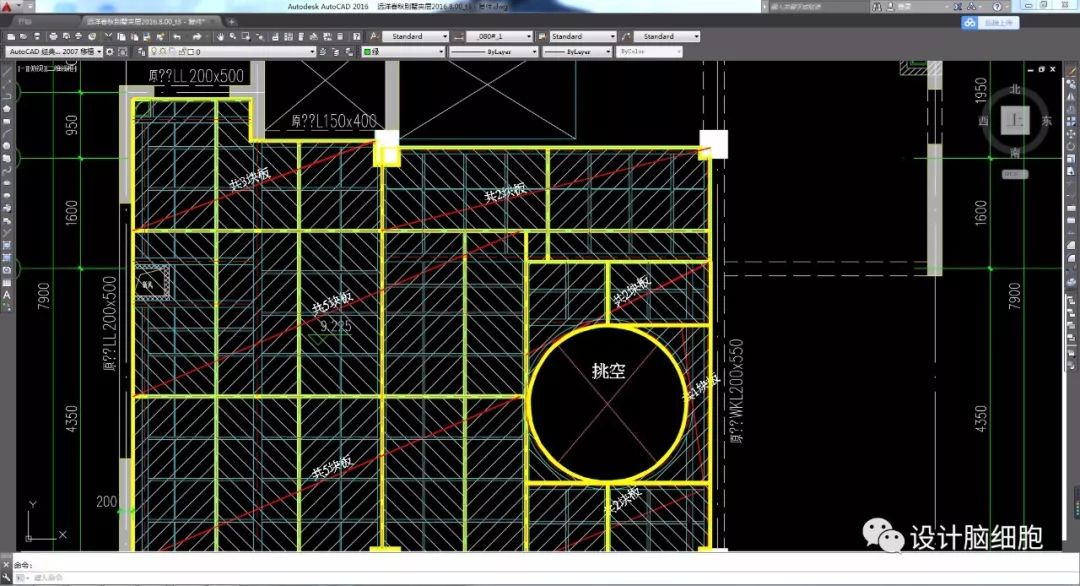
Task: Expand the layer list dropdown
Action: pyautogui.click(x=311, y=51)
